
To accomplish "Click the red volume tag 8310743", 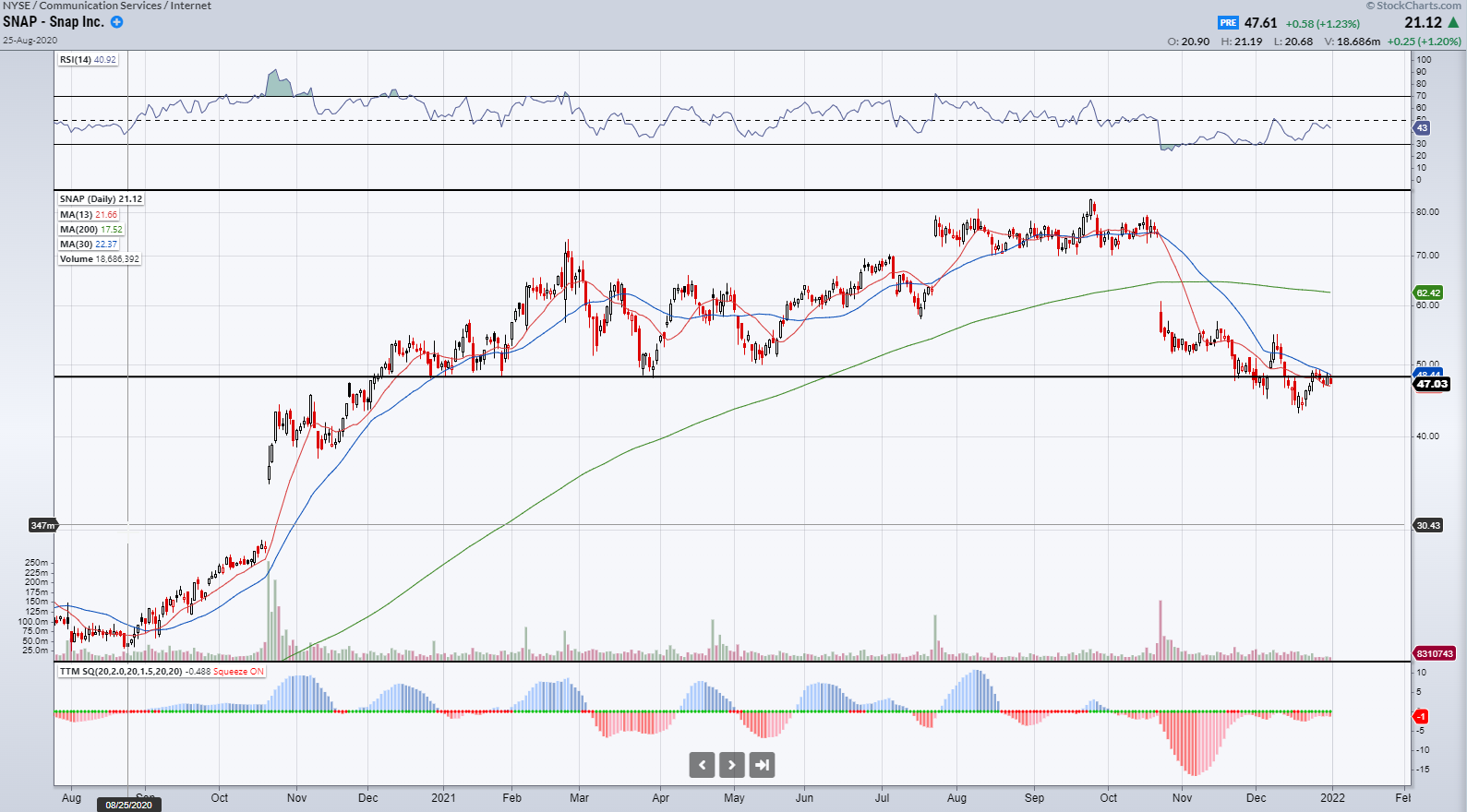I will click(x=1435, y=653).
